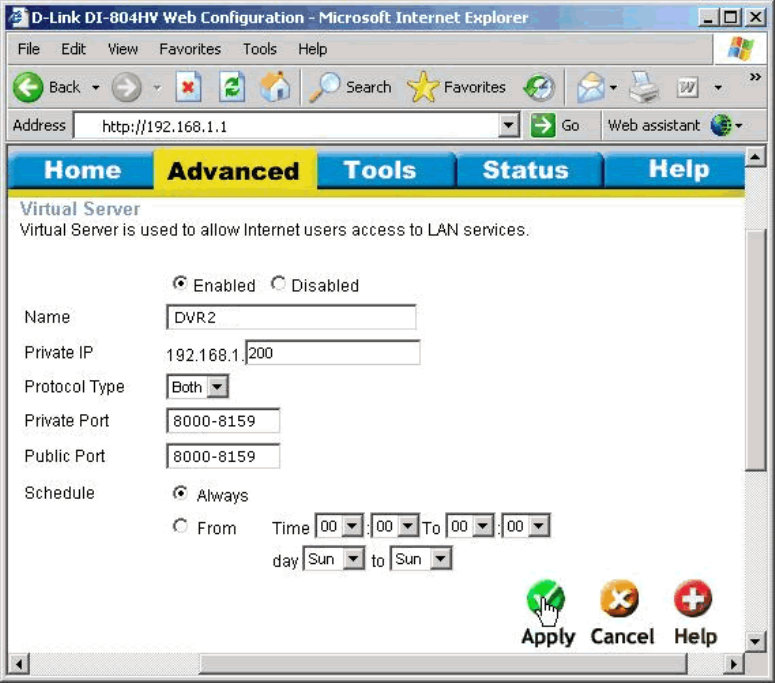Stop page loading with red X icon
The image size is (775, 683).
pyautogui.click(x=188, y=87)
